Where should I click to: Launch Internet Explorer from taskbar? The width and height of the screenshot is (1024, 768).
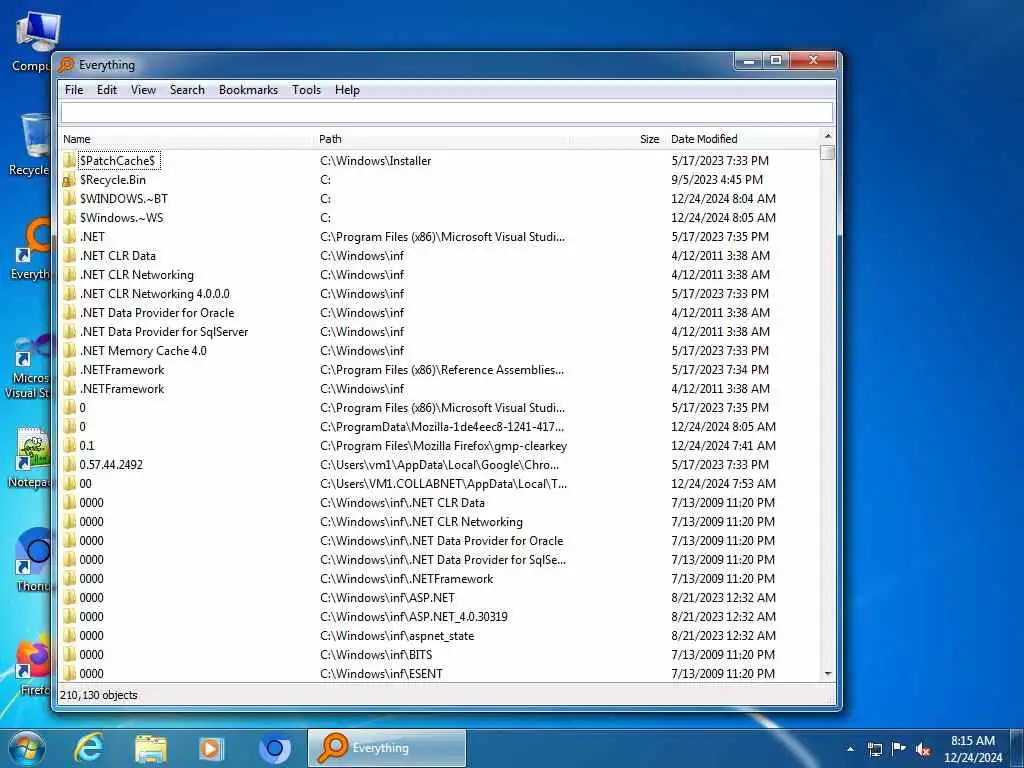pos(88,748)
